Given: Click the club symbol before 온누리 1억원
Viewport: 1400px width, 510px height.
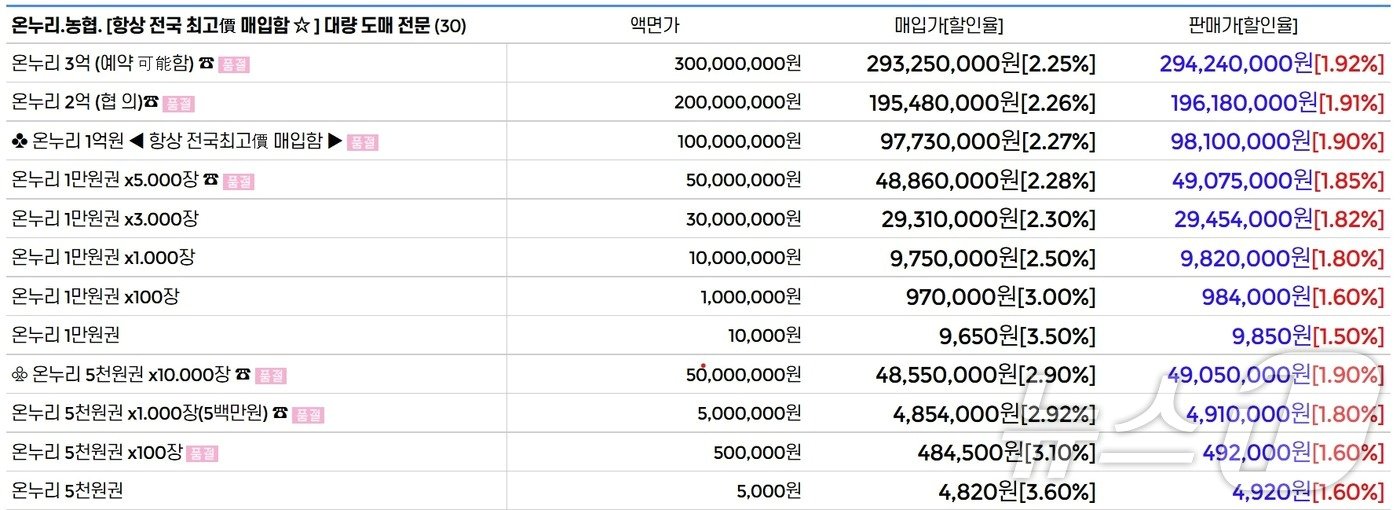Looking at the screenshot, I should click(20, 142).
